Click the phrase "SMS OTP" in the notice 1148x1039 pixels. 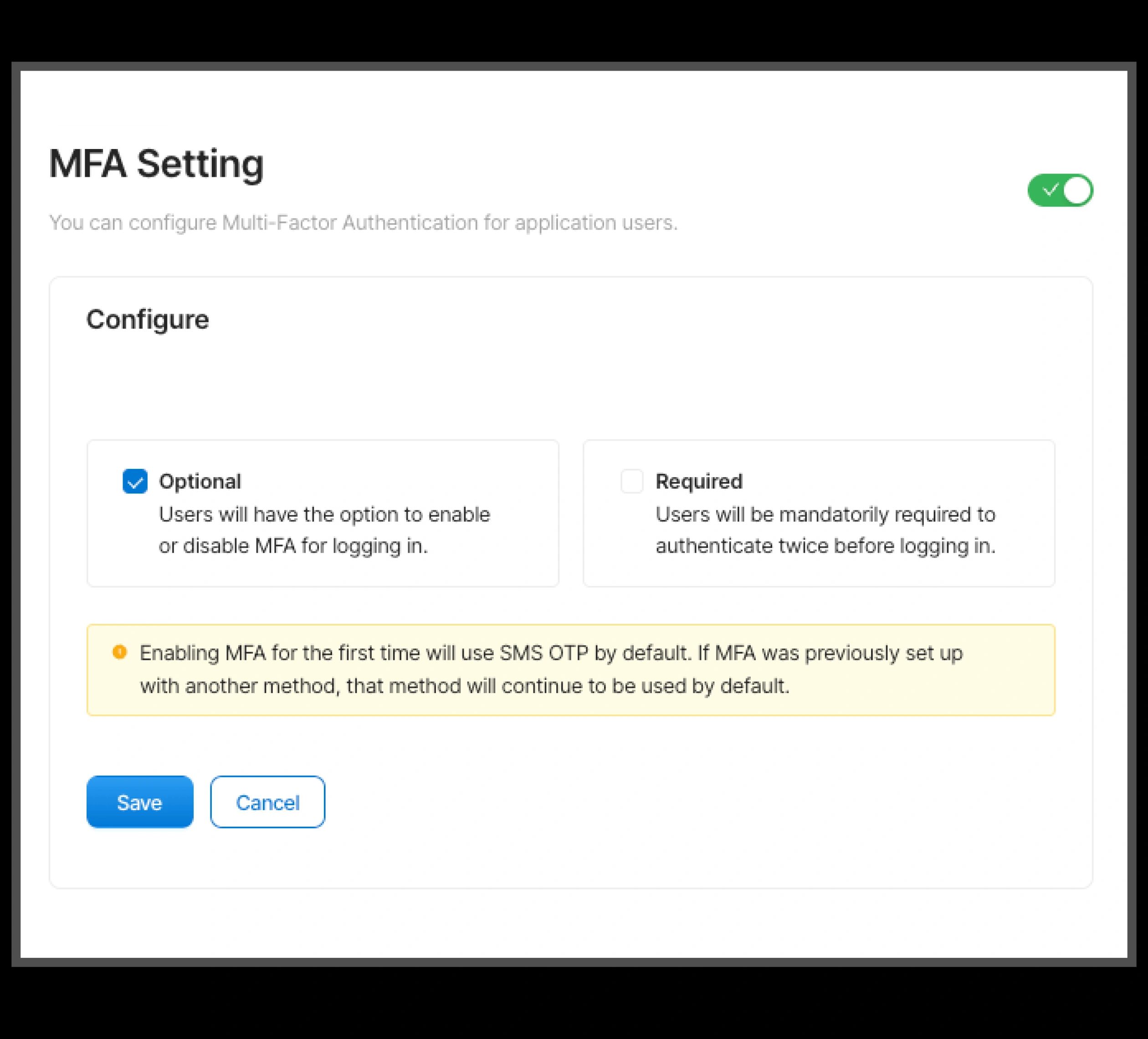pos(543,653)
